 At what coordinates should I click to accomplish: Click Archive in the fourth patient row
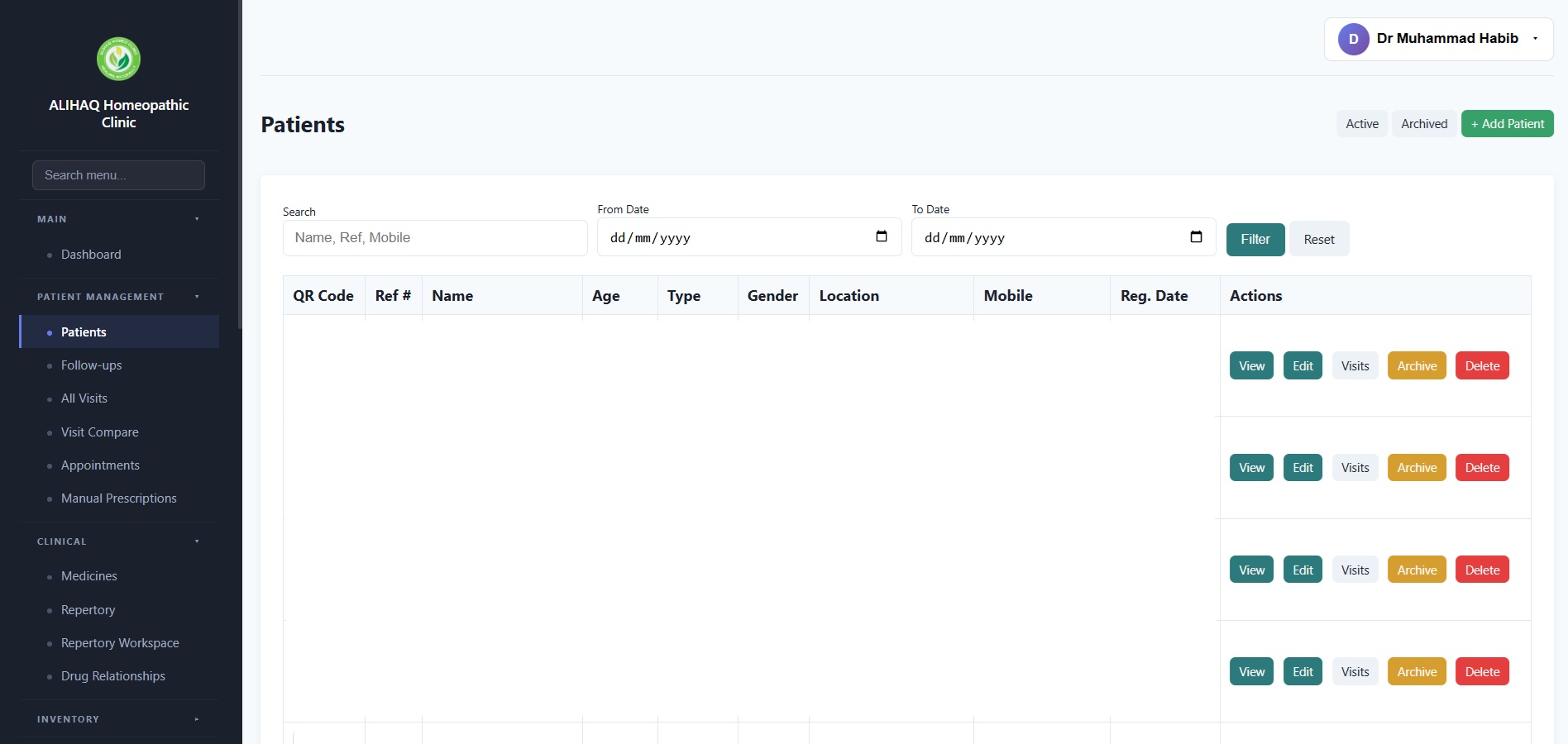pos(1417,671)
